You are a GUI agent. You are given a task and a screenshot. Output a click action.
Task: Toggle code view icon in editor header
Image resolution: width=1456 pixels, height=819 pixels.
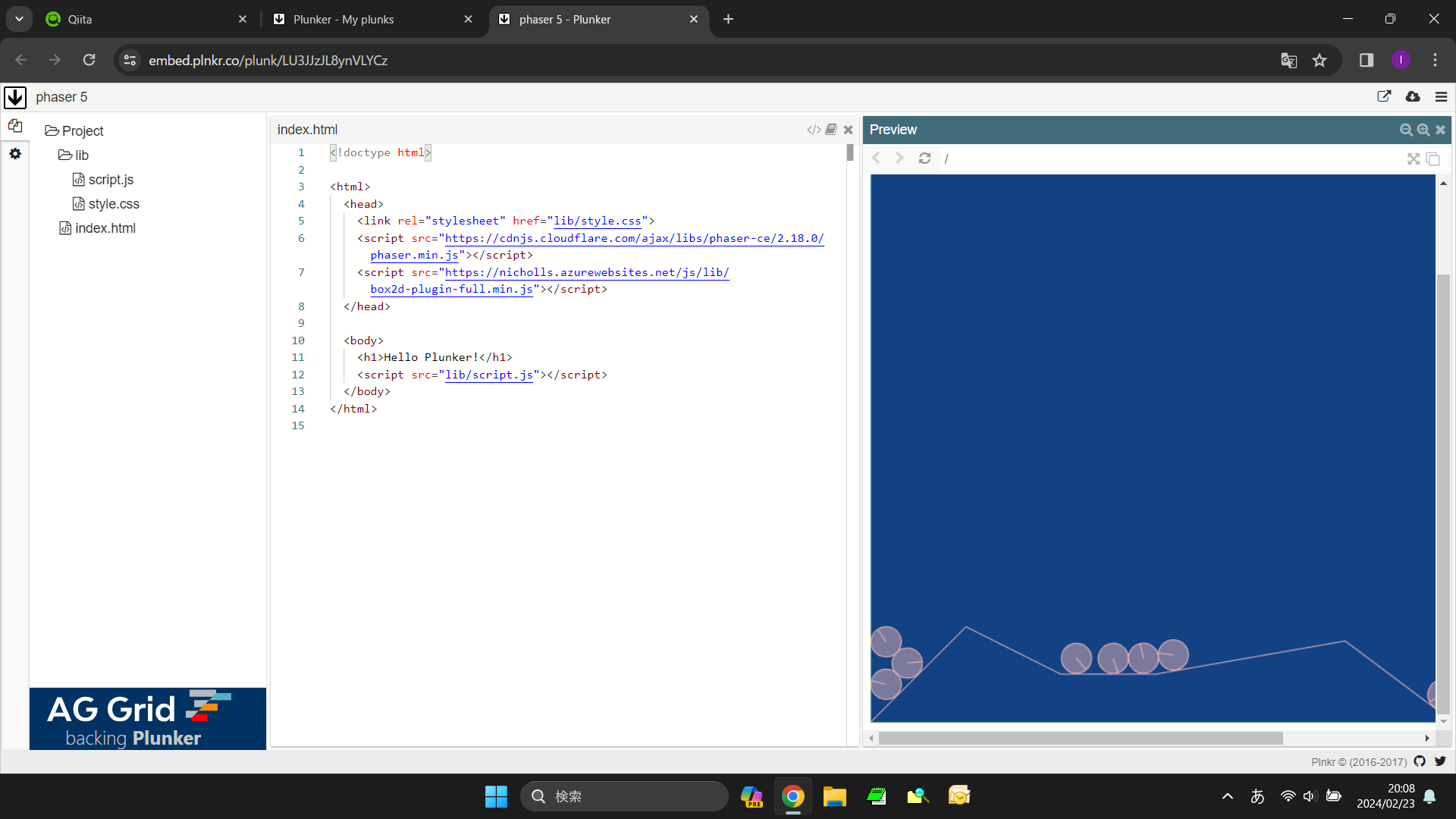pos(814,130)
